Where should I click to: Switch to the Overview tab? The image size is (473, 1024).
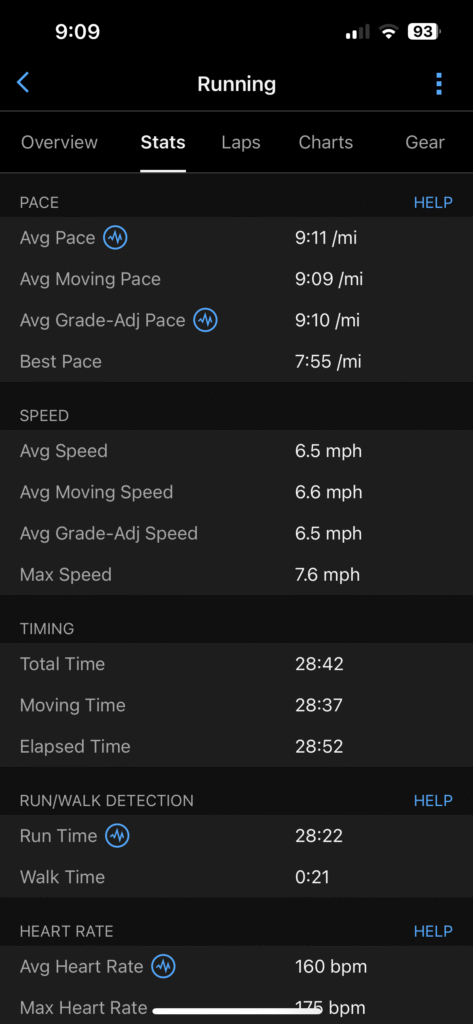point(59,142)
